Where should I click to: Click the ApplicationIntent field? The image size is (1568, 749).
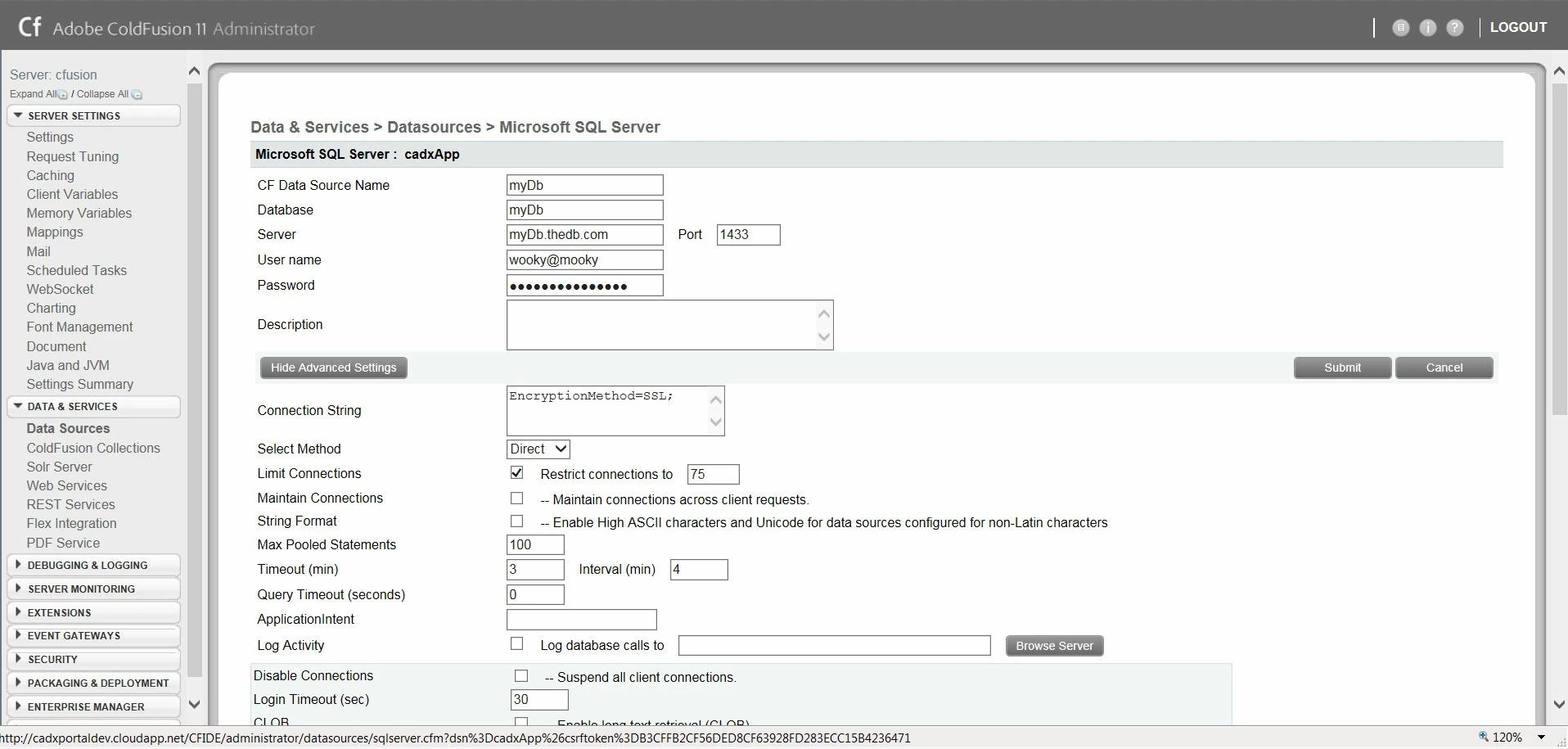tap(582, 620)
